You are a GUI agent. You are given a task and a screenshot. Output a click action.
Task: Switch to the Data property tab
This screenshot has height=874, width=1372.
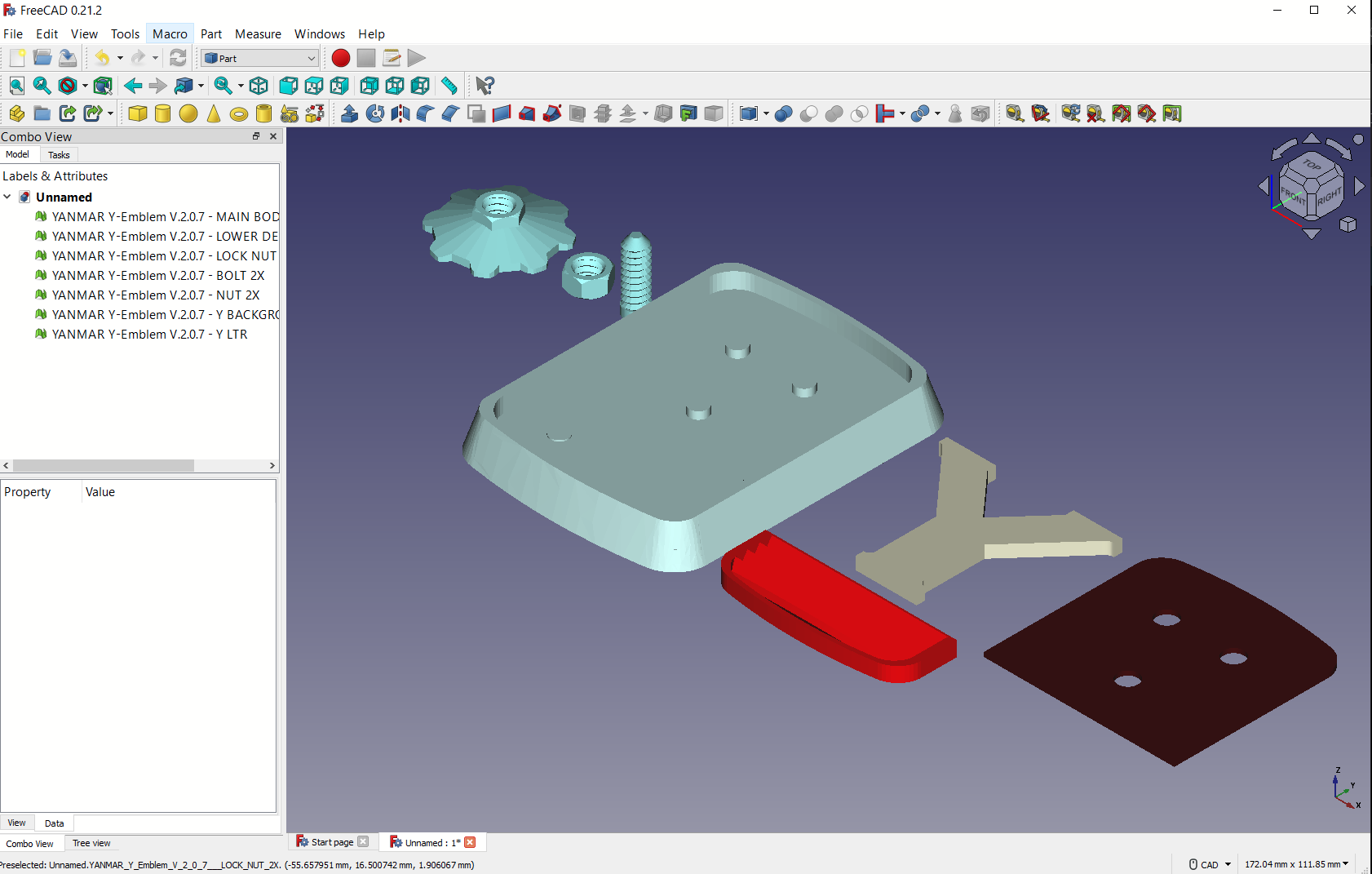tap(55, 823)
